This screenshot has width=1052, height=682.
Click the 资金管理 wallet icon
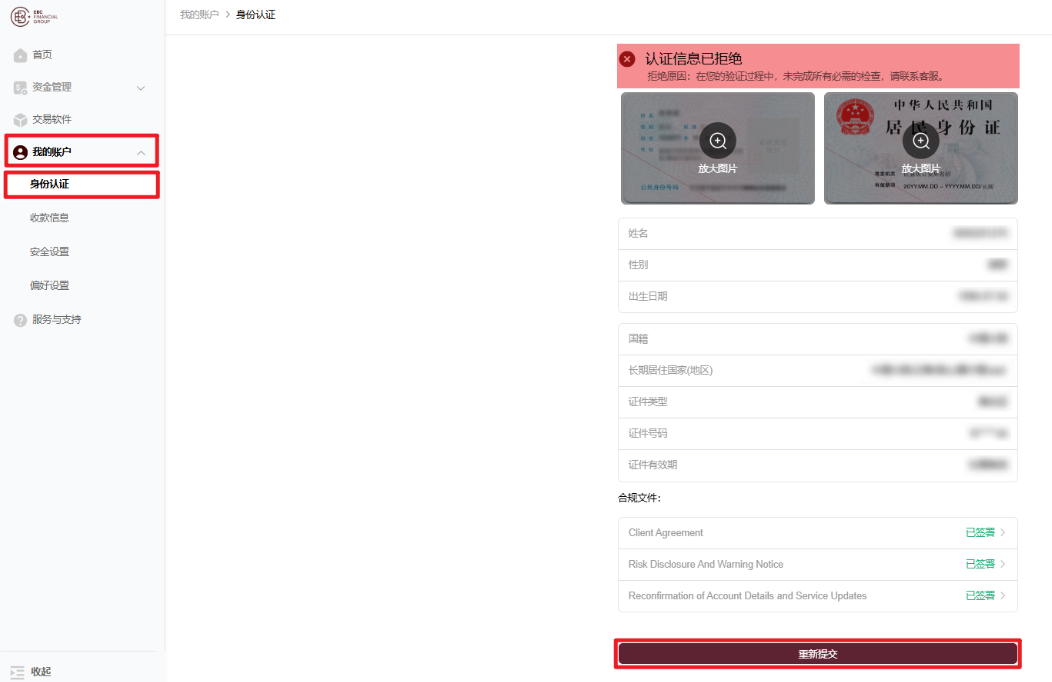20,87
